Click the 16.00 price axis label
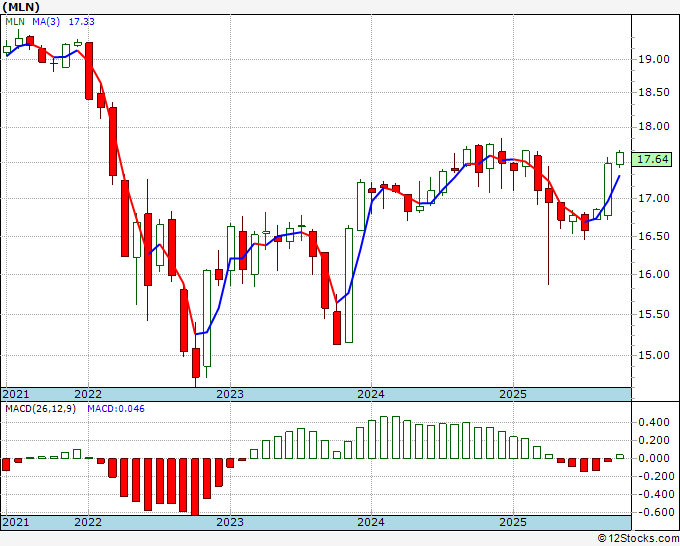The width and height of the screenshot is (680, 546). click(x=654, y=275)
